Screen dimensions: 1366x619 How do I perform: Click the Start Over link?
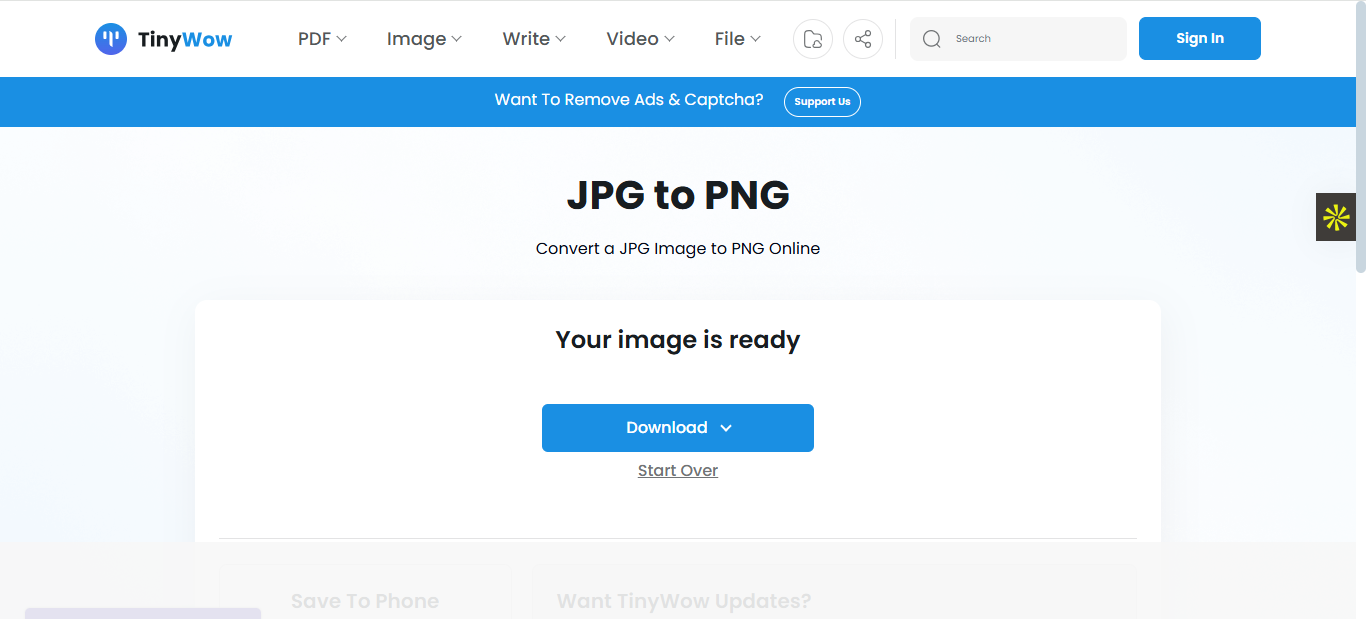(x=677, y=470)
